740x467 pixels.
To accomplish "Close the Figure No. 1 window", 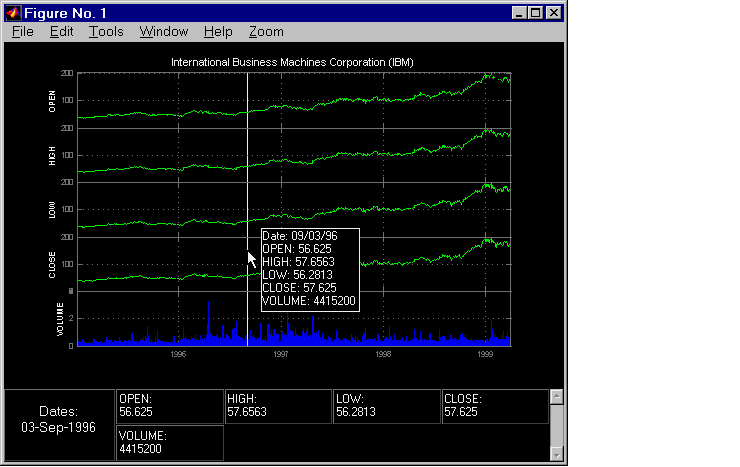I will coord(554,13).
